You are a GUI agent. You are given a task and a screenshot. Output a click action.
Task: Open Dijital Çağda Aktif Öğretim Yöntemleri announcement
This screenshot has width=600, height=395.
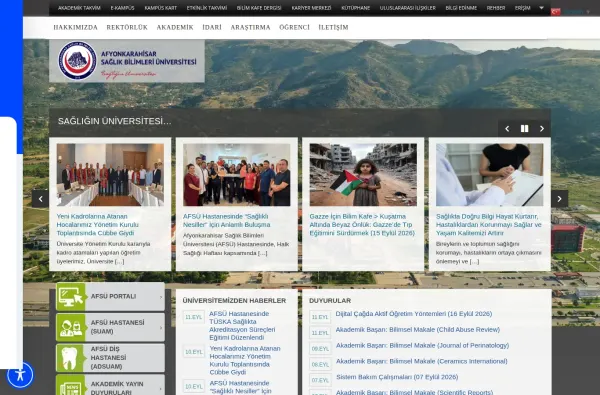point(414,314)
